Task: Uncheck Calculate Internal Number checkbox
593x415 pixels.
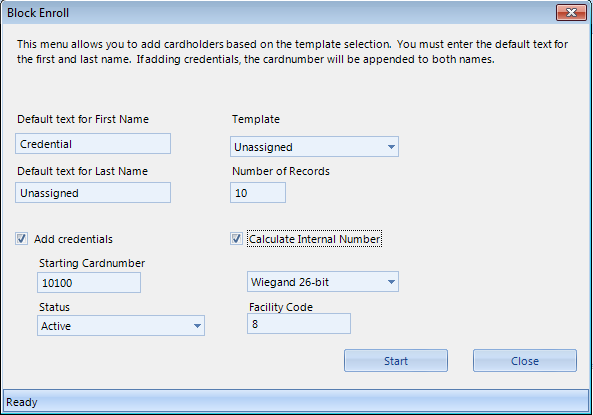Action: 236,239
